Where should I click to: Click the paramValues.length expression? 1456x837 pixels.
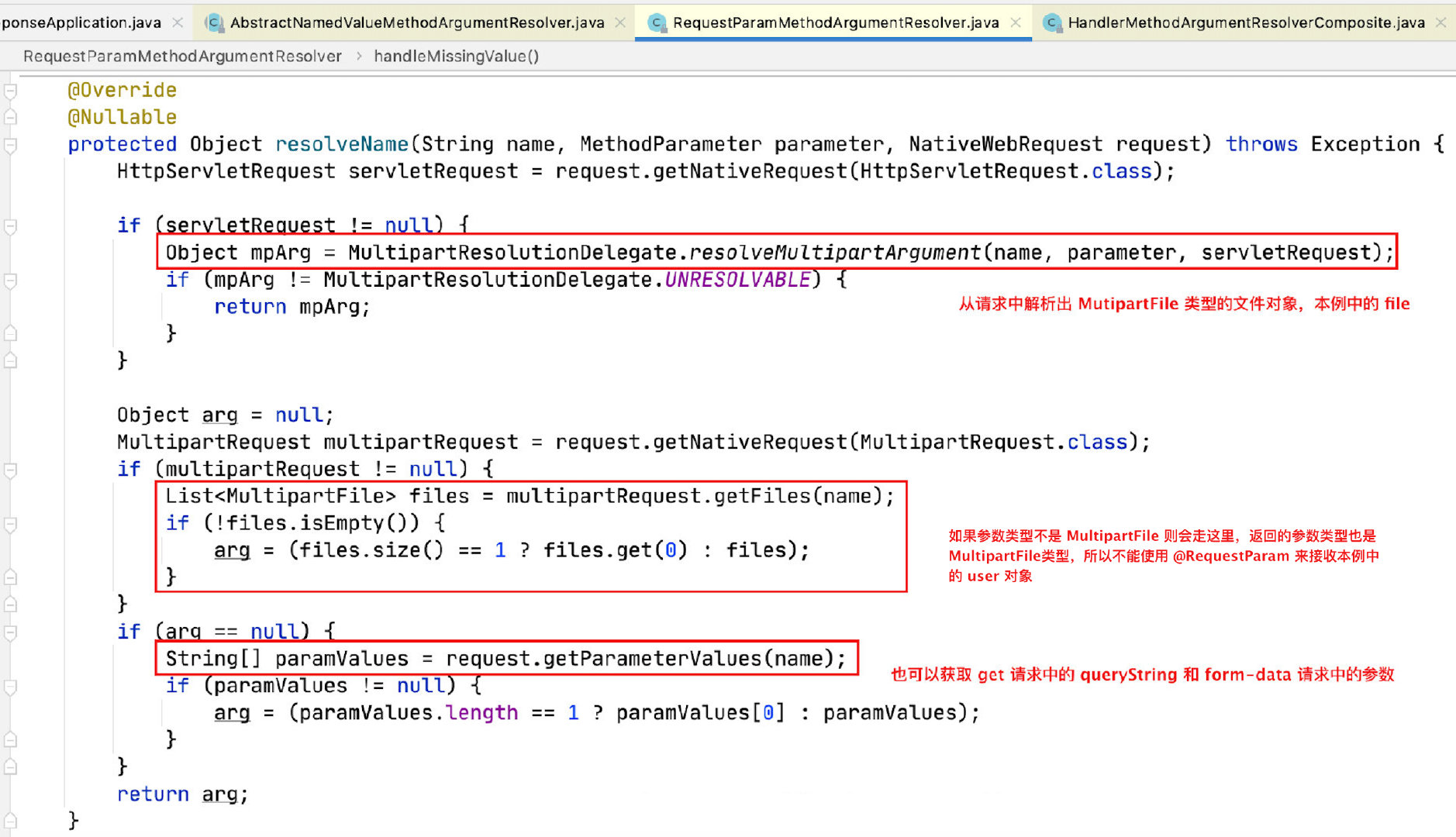409,713
